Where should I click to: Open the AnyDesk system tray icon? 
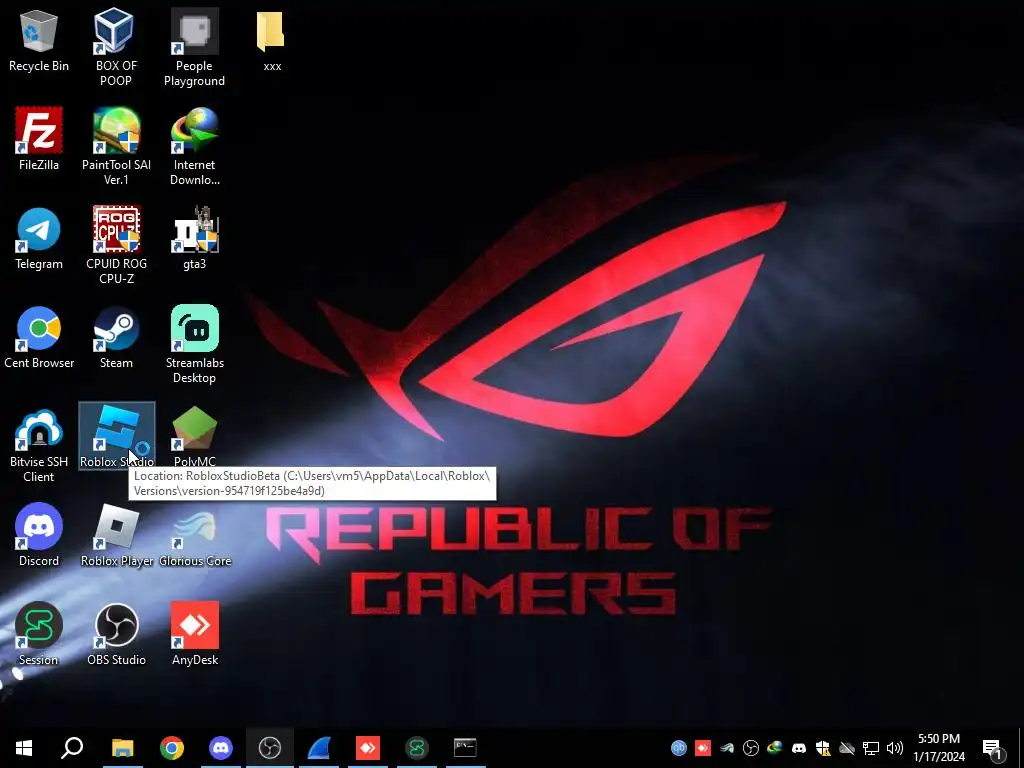(x=703, y=748)
